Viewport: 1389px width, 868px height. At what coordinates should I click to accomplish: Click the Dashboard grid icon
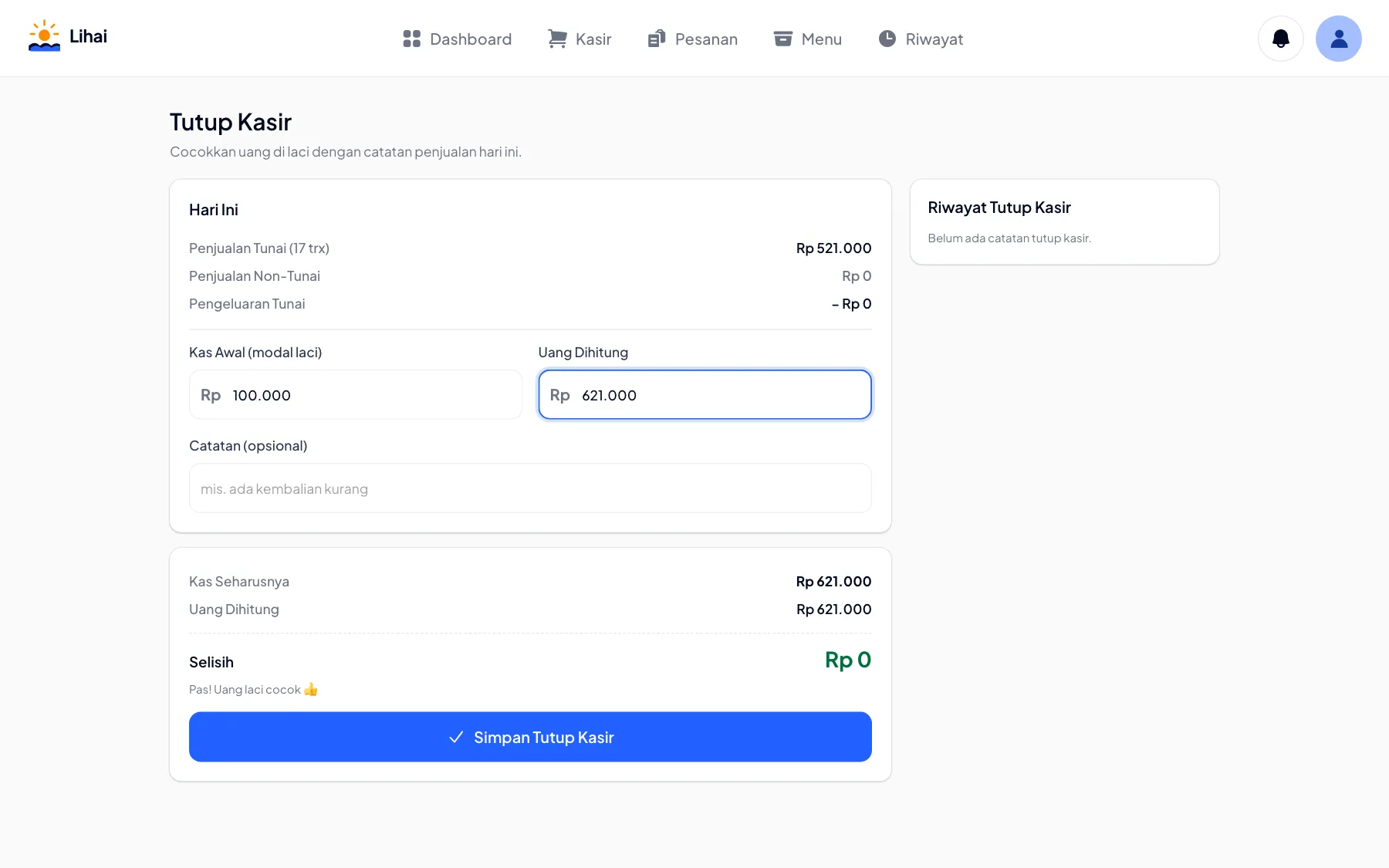click(411, 39)
